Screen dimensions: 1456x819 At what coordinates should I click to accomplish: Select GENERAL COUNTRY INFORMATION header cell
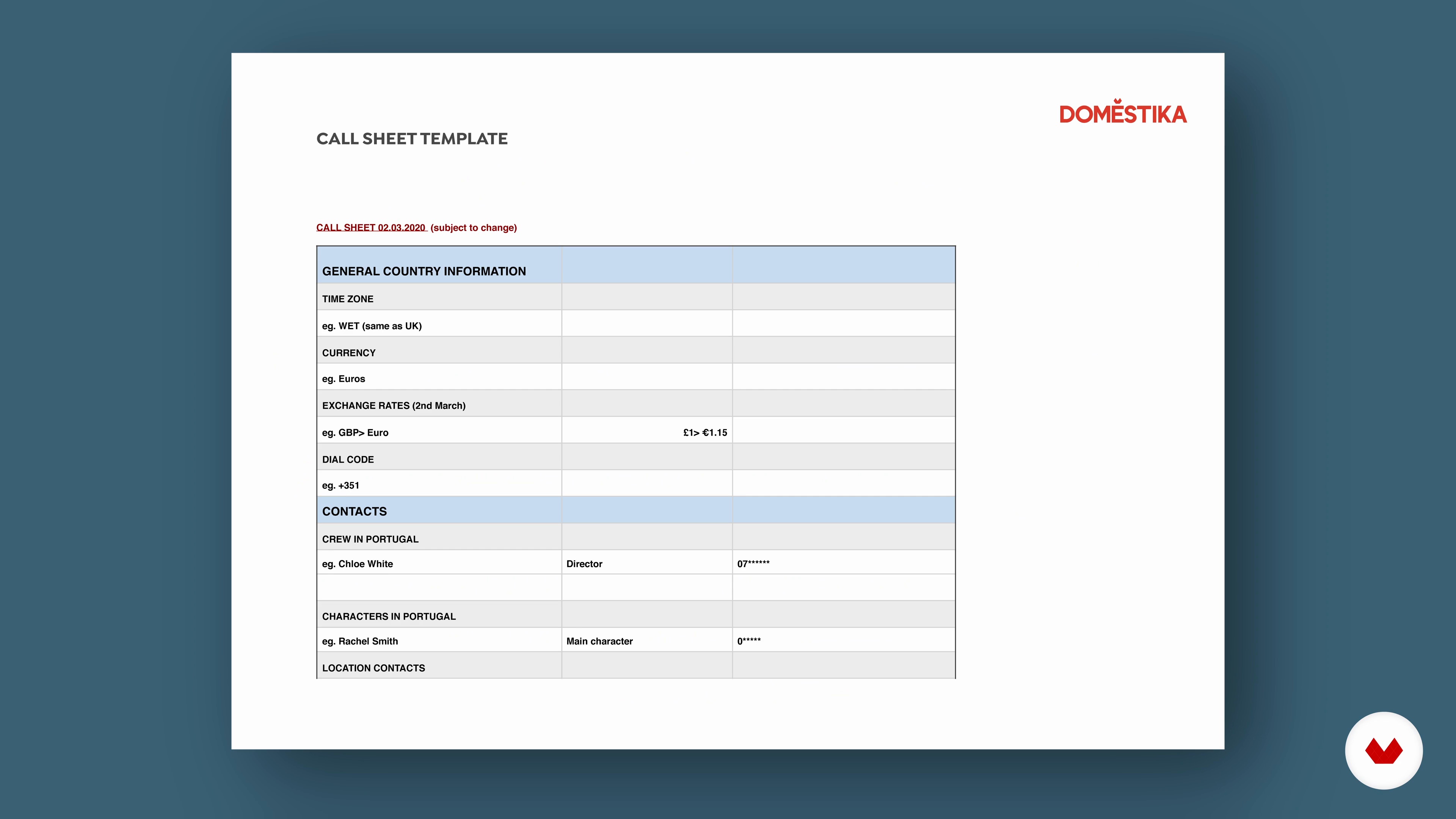tap(439, 265)
